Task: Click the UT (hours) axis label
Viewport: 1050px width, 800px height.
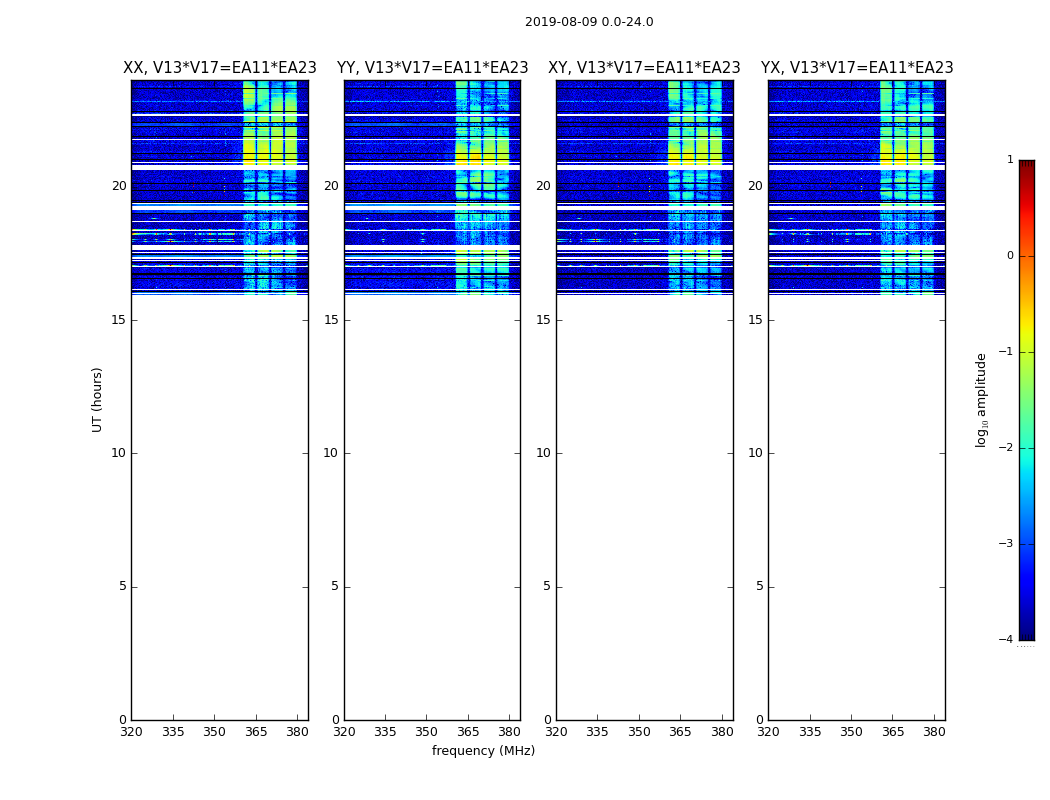Action: (97, 400)
